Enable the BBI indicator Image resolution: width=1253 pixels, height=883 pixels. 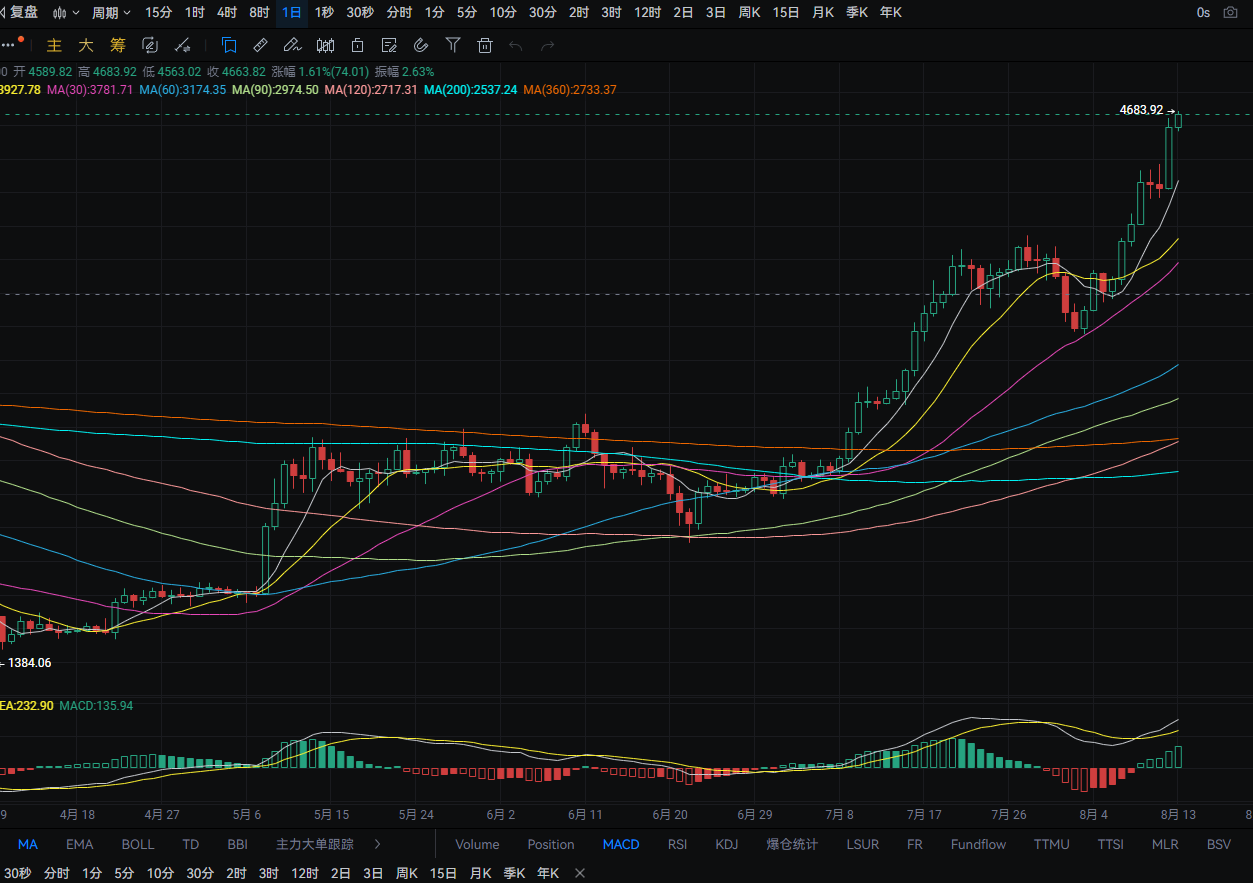pyautogui.click(x=237, y=844)
